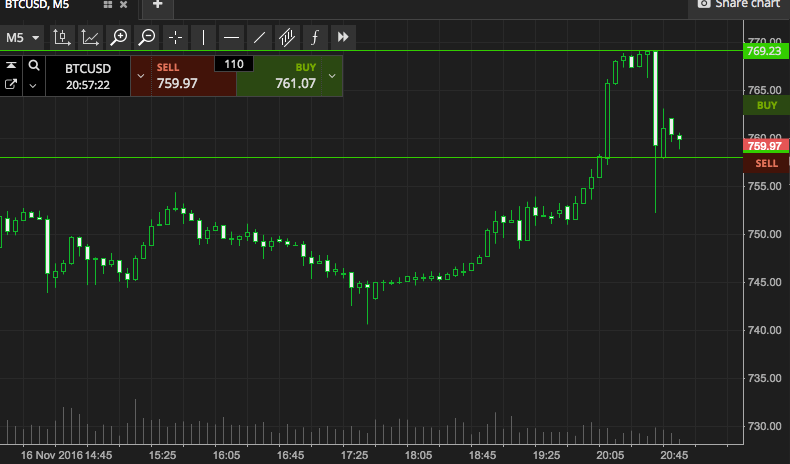This screenshot has width=790, height=464.
Task: Open the chart type candlestick tool
Action: pyautogui.click(x=62, y=38)
